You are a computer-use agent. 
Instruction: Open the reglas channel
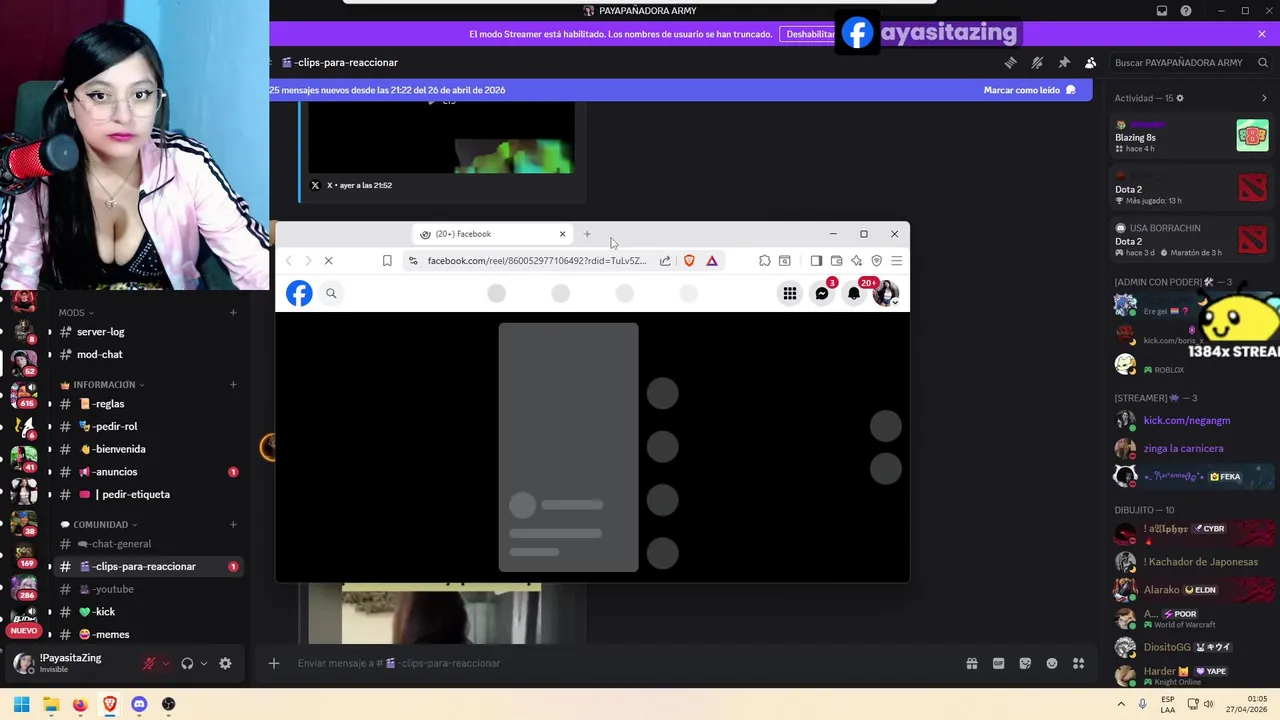(148, 404)
